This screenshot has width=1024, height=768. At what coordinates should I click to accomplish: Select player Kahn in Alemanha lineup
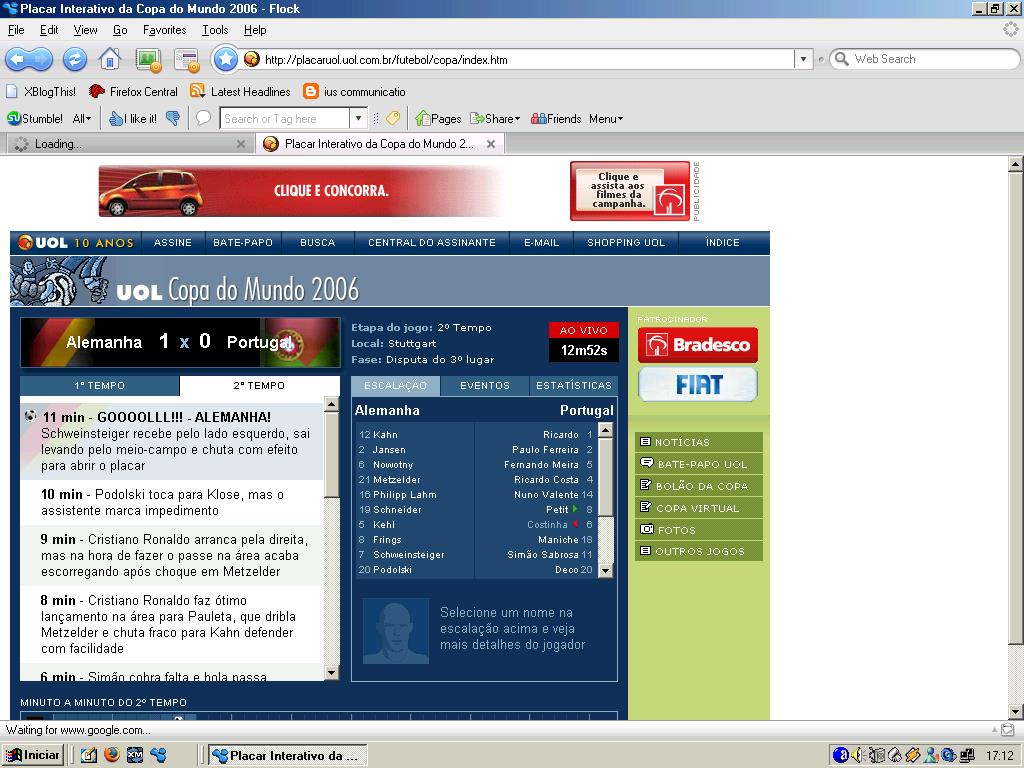(x=385, y=435)
